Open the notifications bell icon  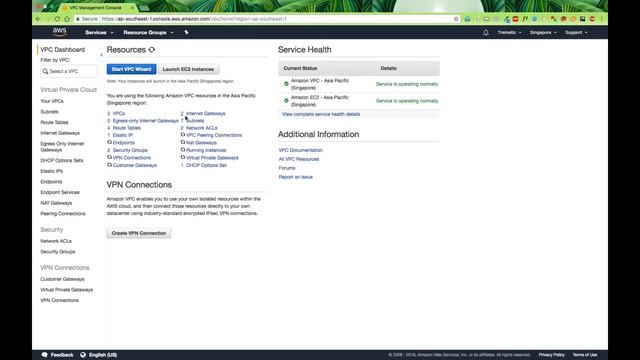486,32
